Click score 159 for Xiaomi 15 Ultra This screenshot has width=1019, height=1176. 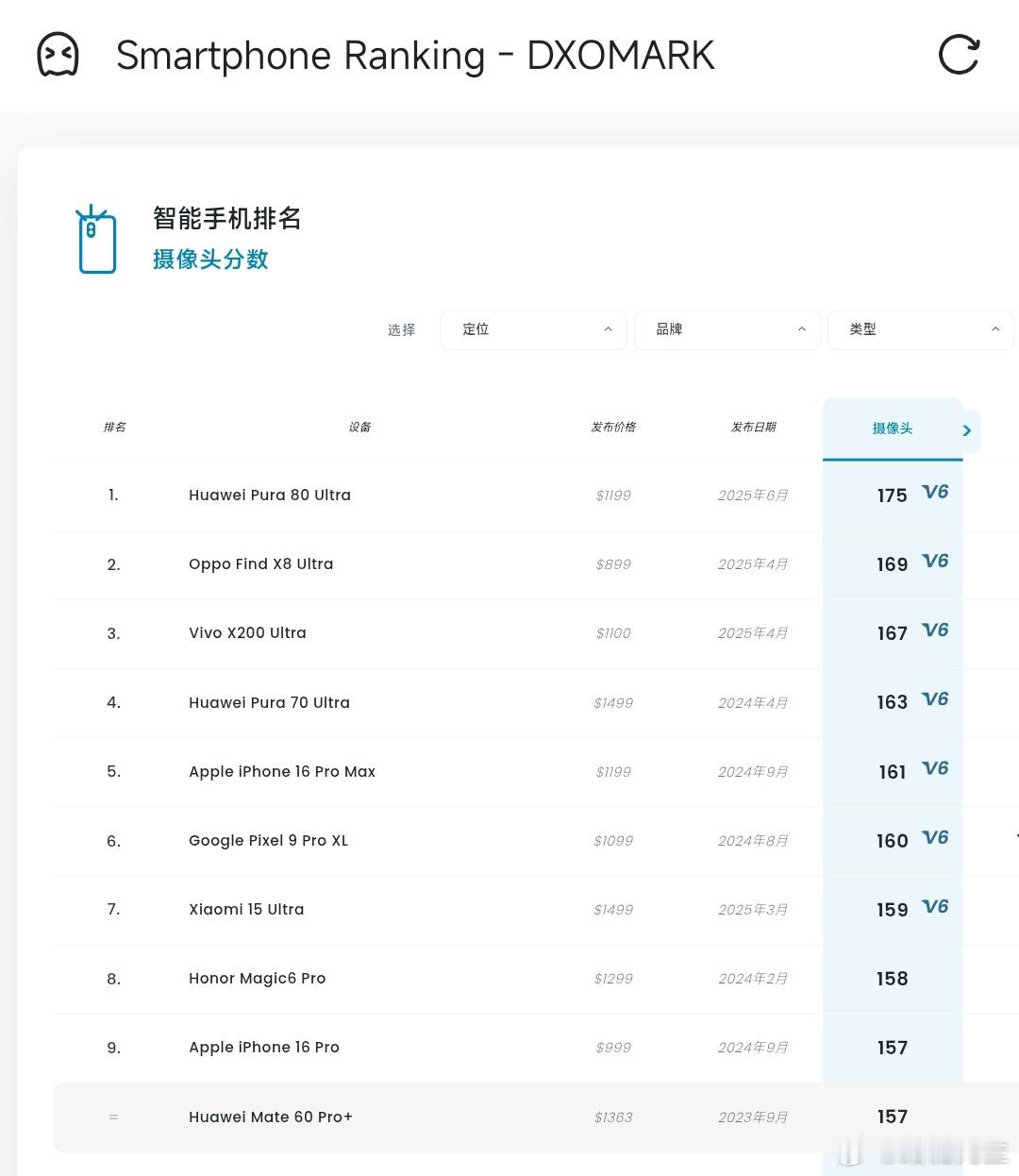click(893, 910)
